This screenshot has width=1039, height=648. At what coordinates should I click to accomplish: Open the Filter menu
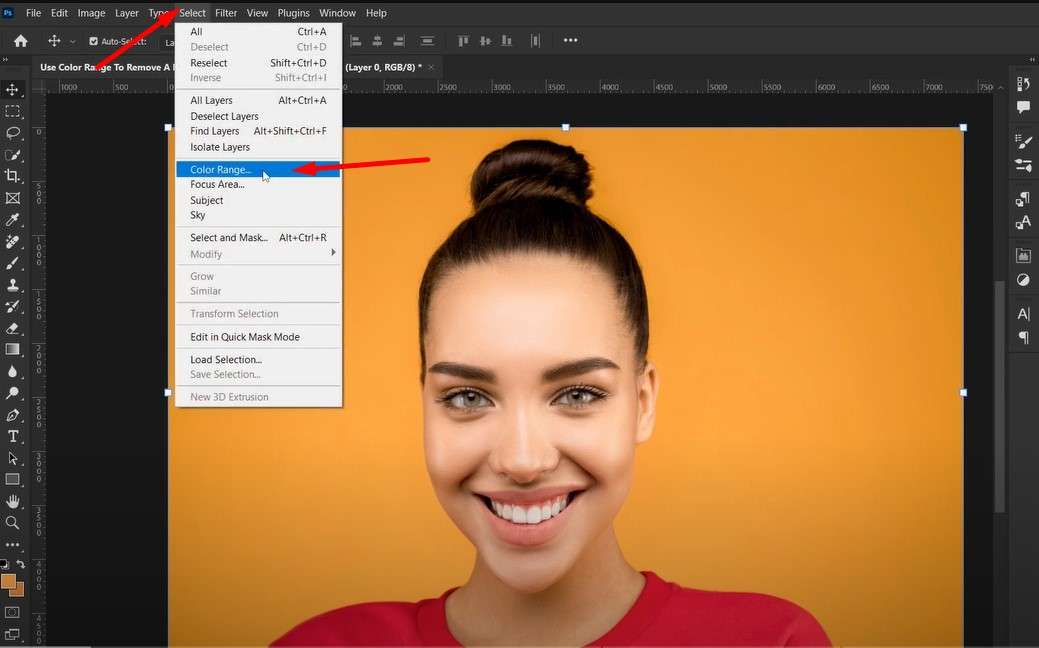[226, 13]
